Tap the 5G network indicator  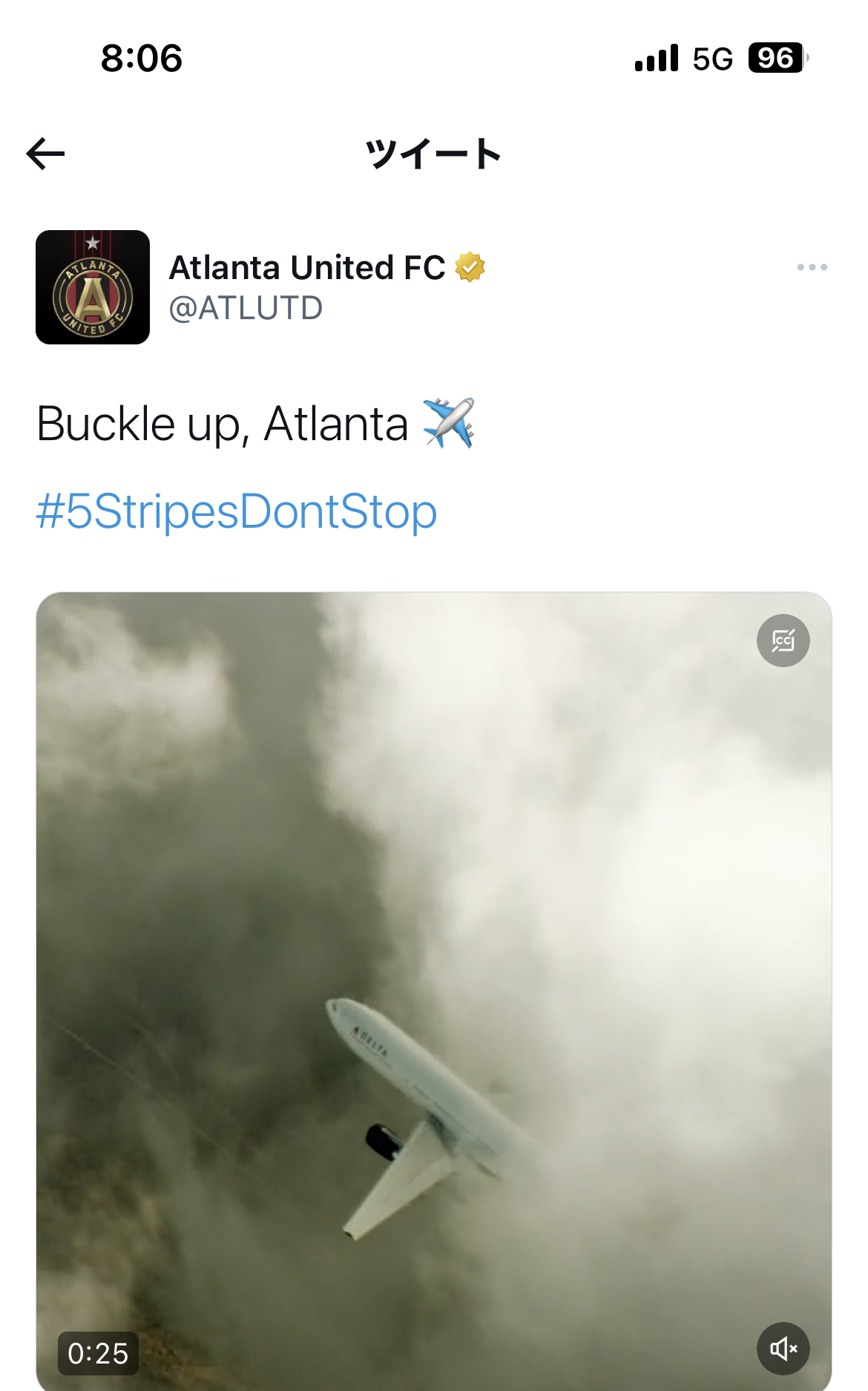coord(712,59)
